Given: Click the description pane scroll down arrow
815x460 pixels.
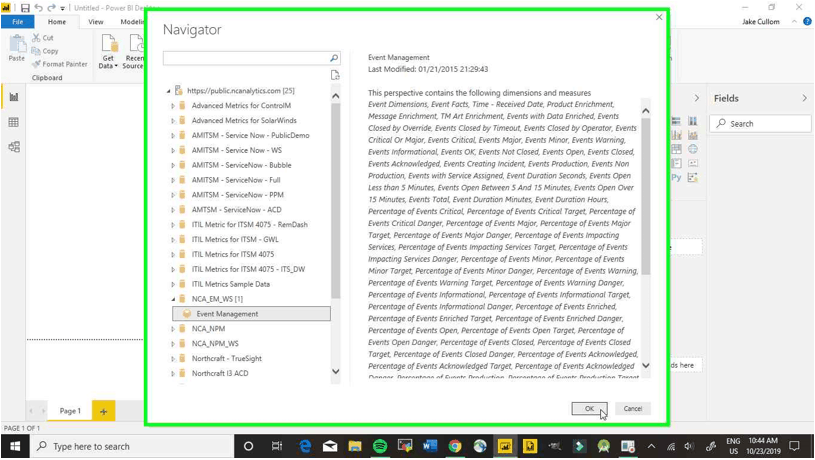Looking at the screenshot, I should 646,365.
